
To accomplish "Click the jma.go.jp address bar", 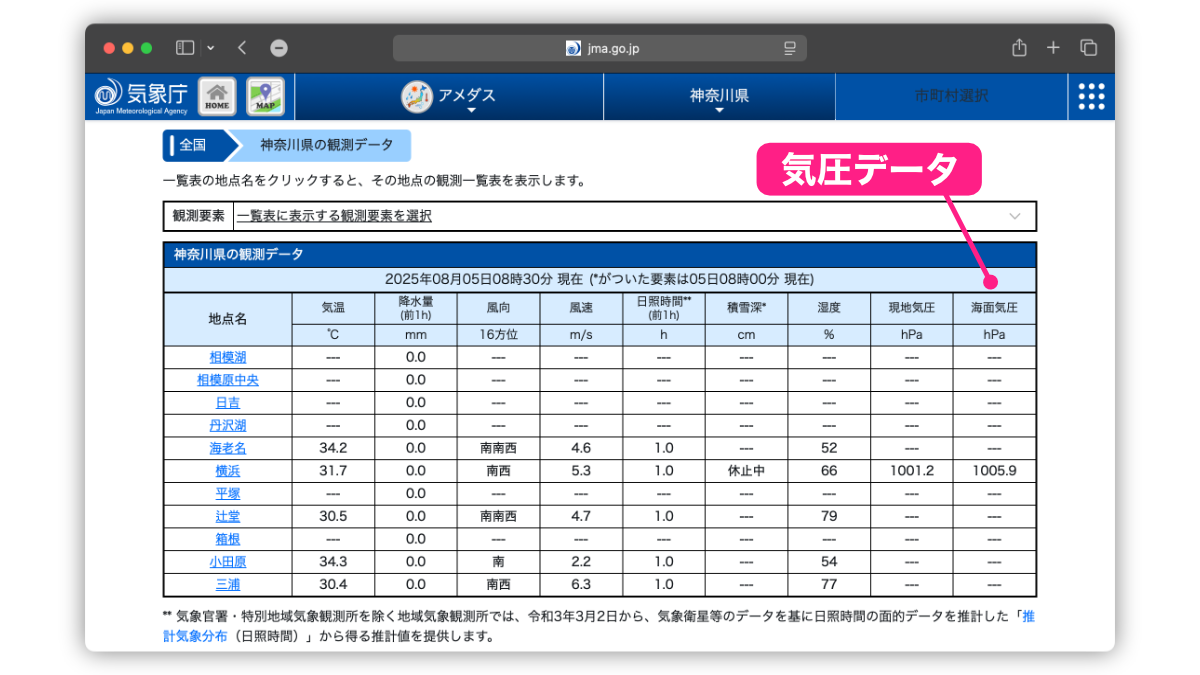I will pos(600,48).
